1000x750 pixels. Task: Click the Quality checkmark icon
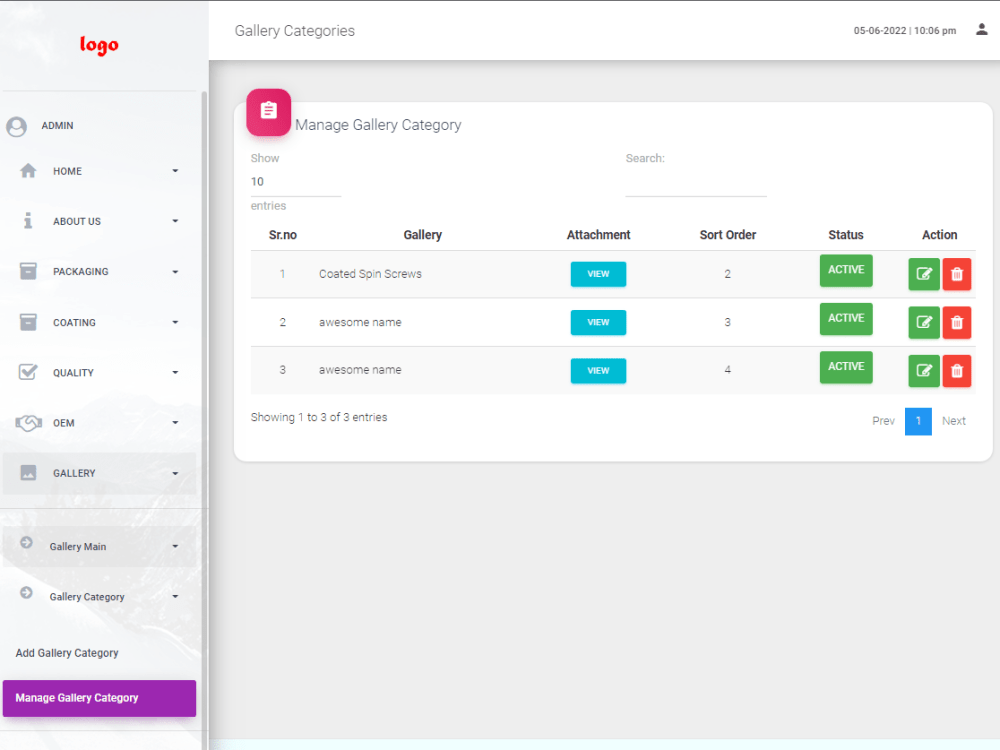point(28,372)
